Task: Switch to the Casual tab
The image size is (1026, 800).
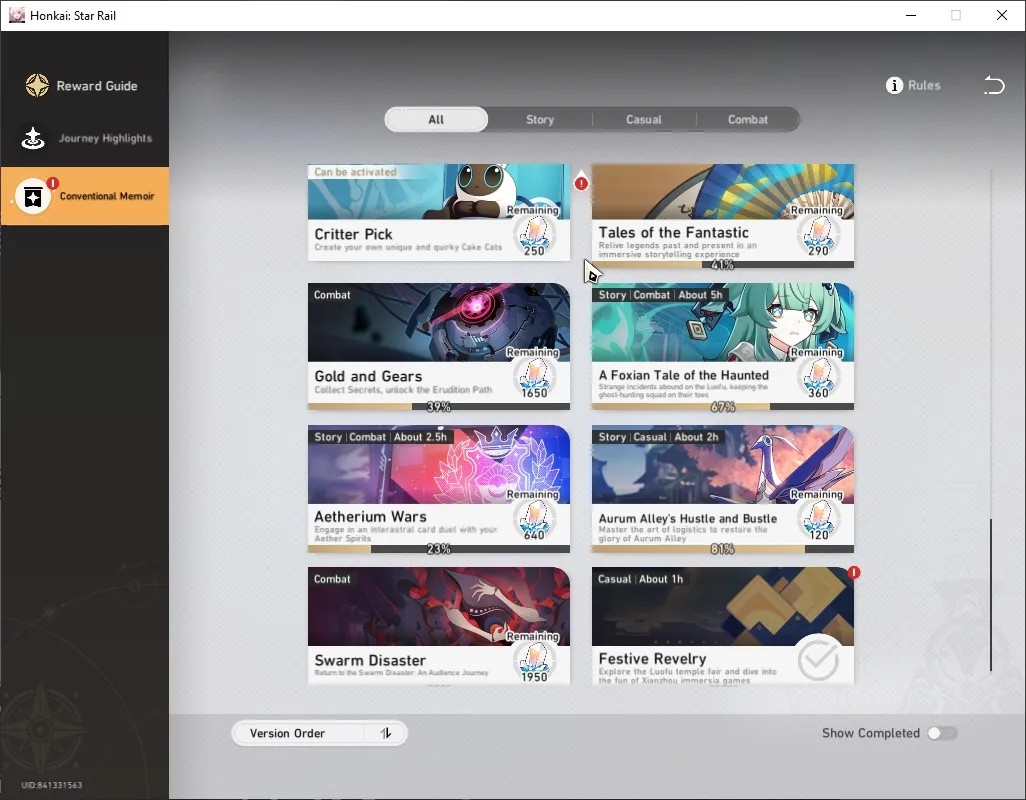Action: (644, 120)
